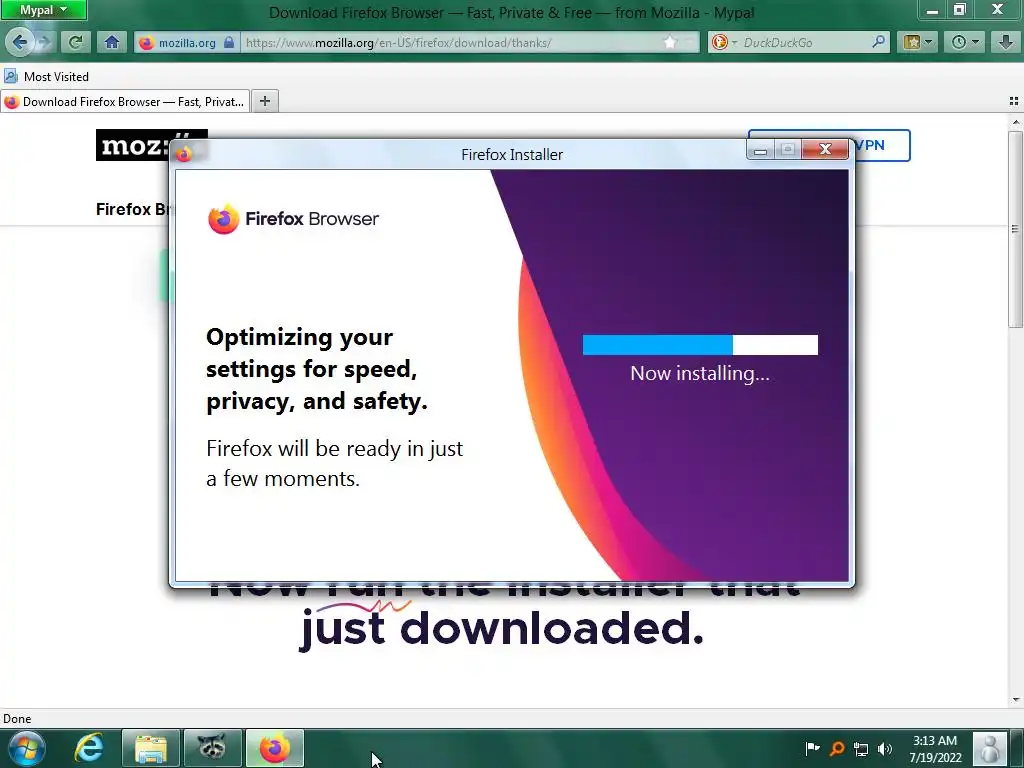Open a new tab with plus
This screenshot has height=768, width=1024.
264,101
